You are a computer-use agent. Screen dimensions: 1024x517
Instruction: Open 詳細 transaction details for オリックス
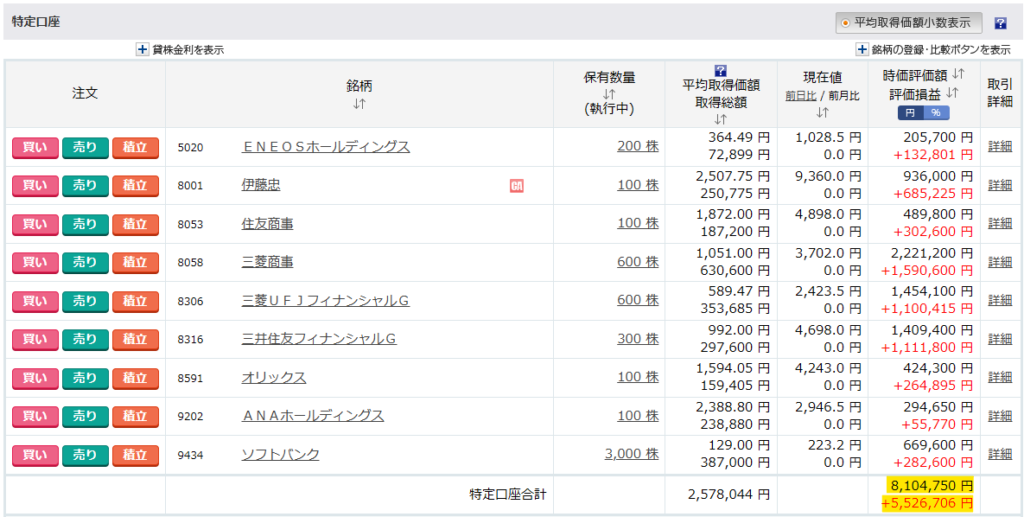click(x=999, y=377)
